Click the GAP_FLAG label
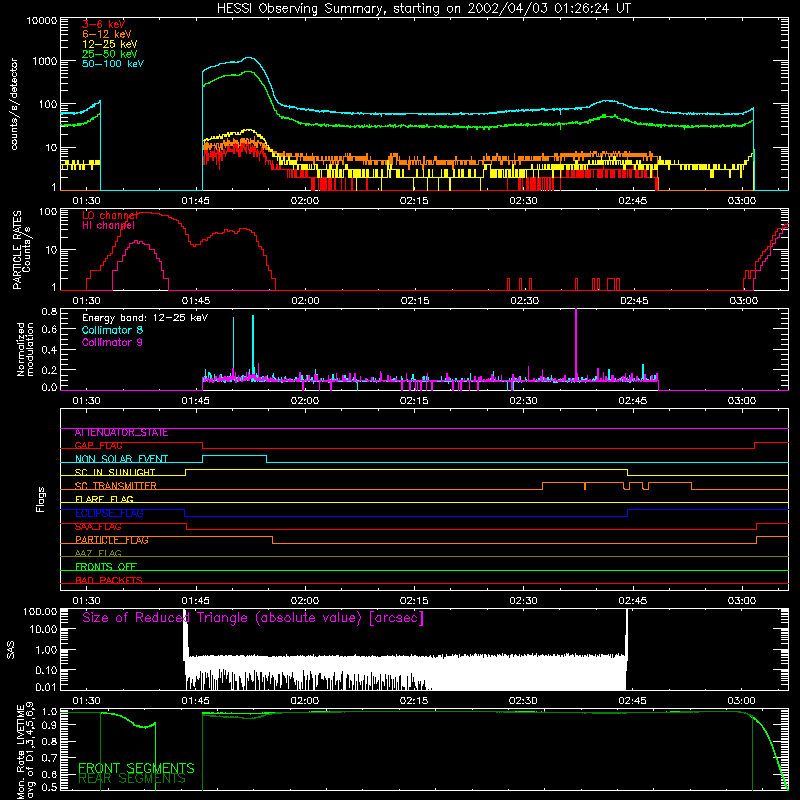This screenshot has width=800, height=800. click(98, 446)
